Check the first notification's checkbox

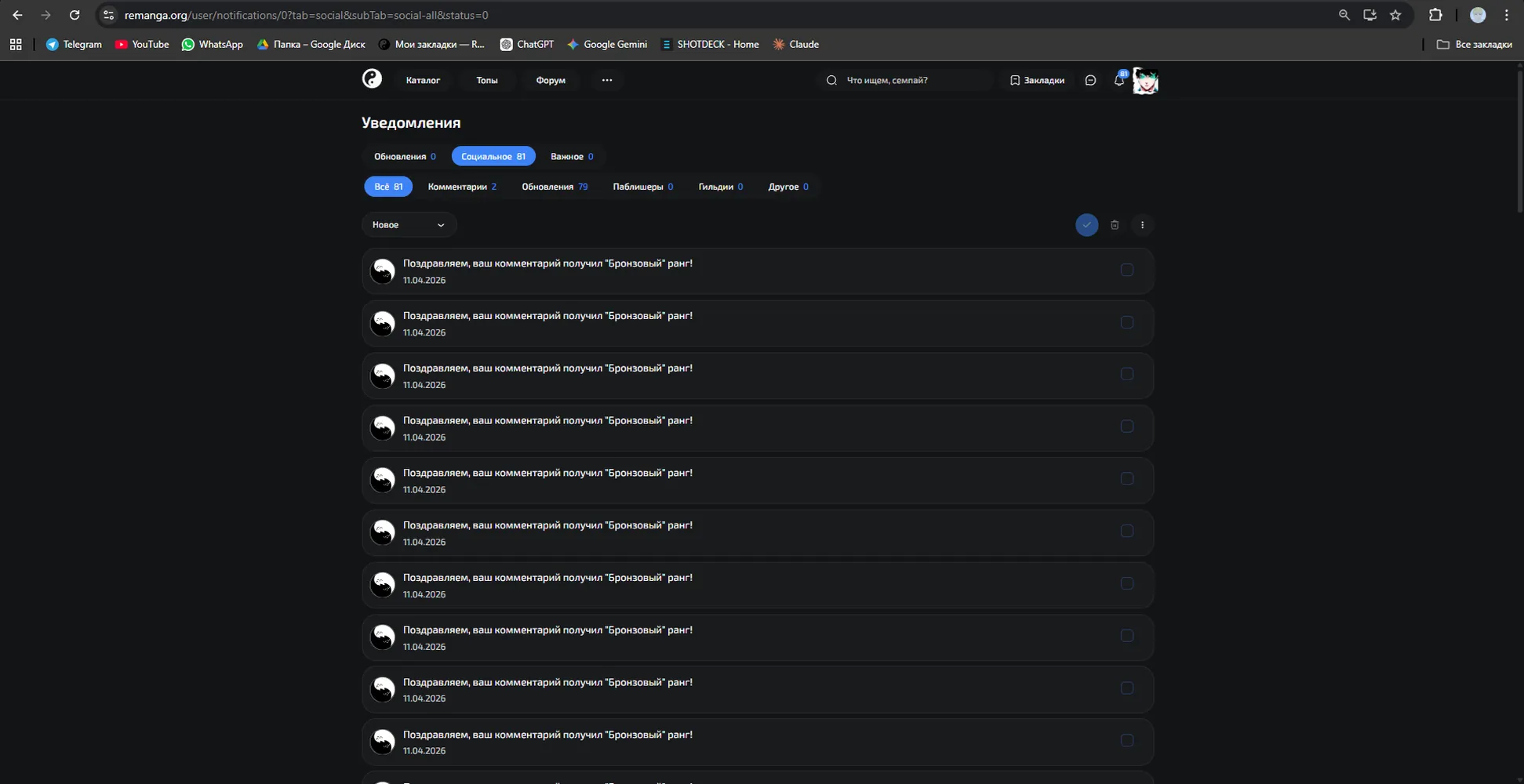pos(1127,270)
